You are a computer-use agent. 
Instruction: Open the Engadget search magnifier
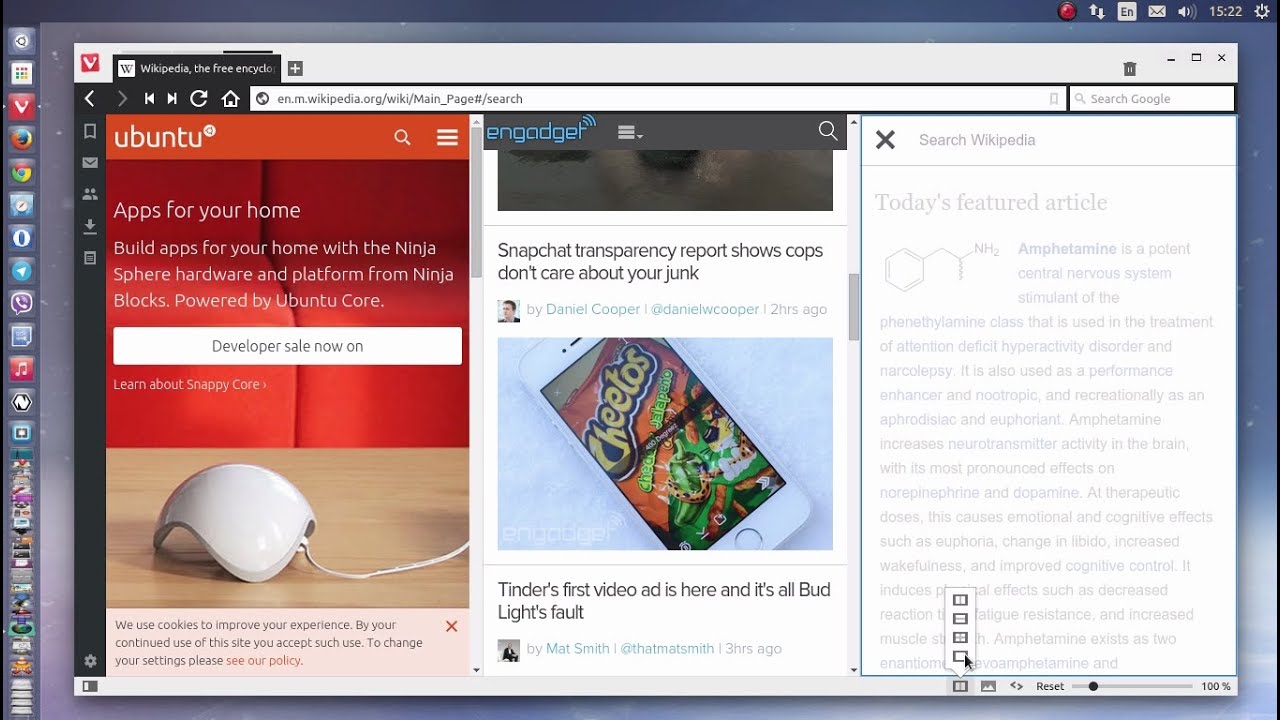click(x=828, y=131)
